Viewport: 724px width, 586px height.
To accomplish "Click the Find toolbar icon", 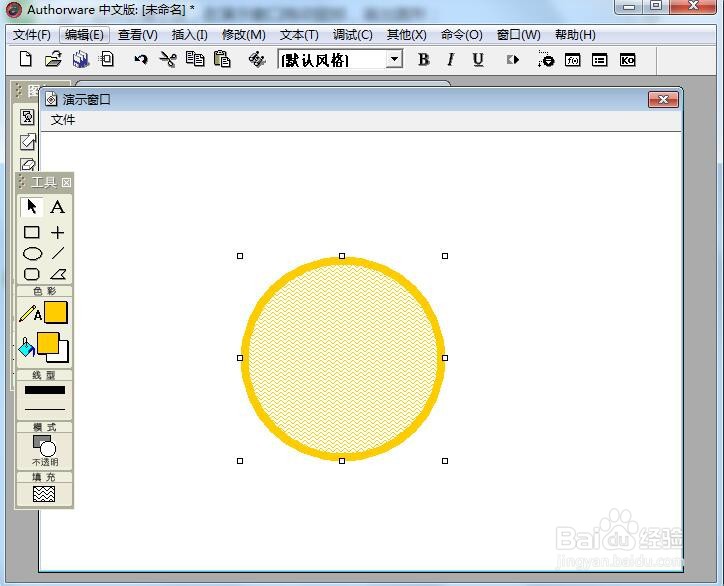I will point(257,60).
